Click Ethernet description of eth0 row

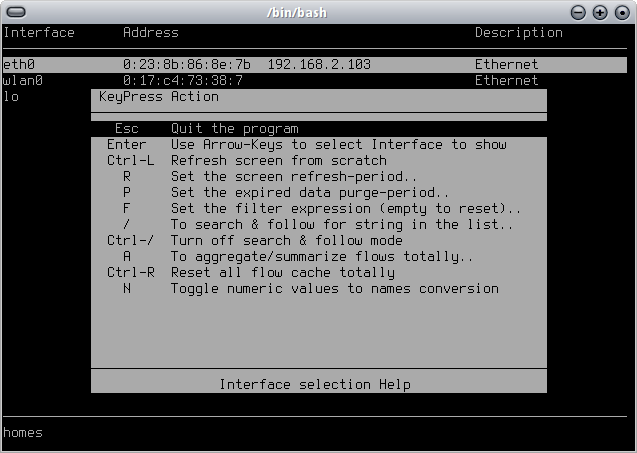pos(507,65)
